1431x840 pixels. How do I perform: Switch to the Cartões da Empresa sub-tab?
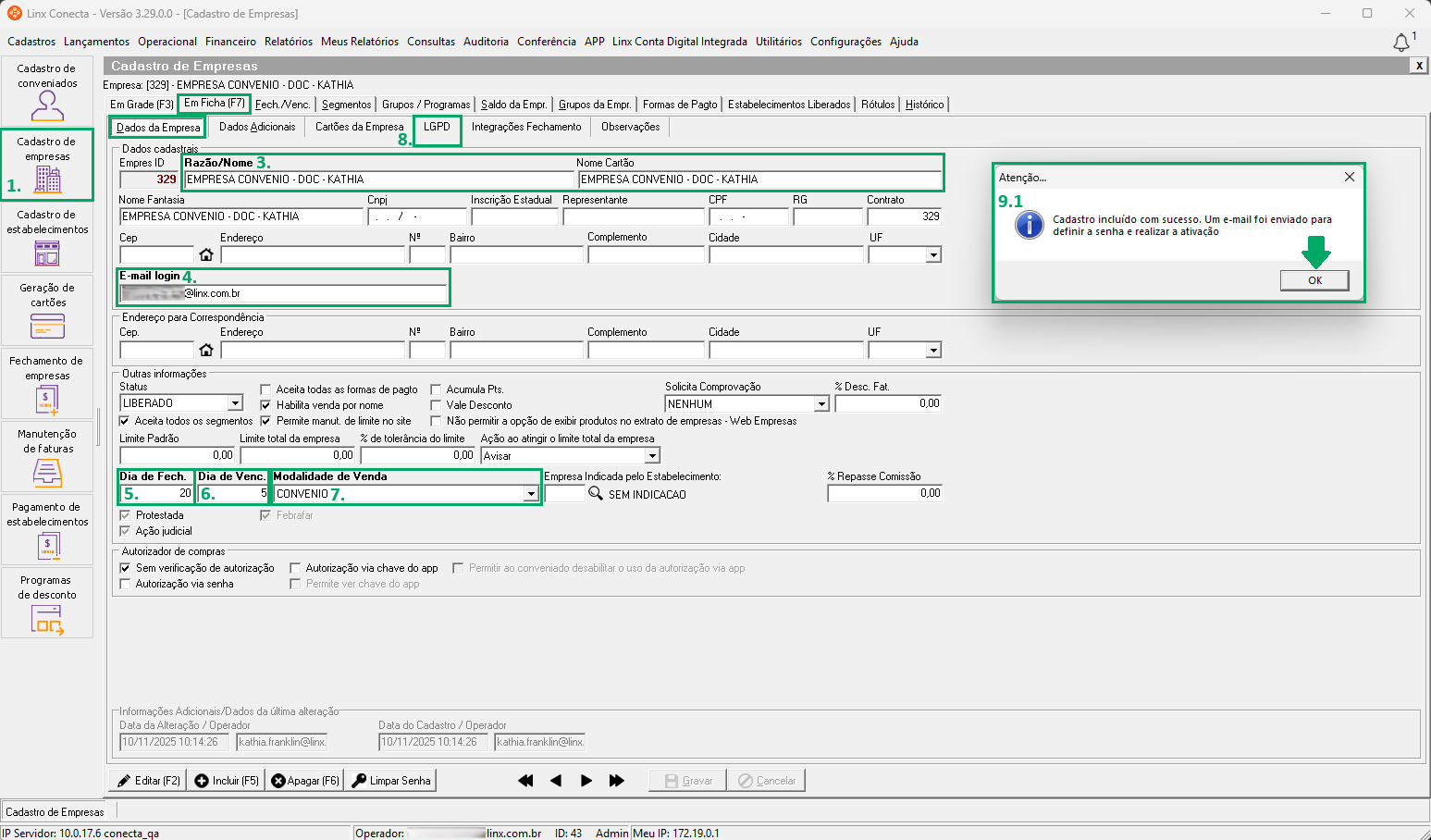360,127
